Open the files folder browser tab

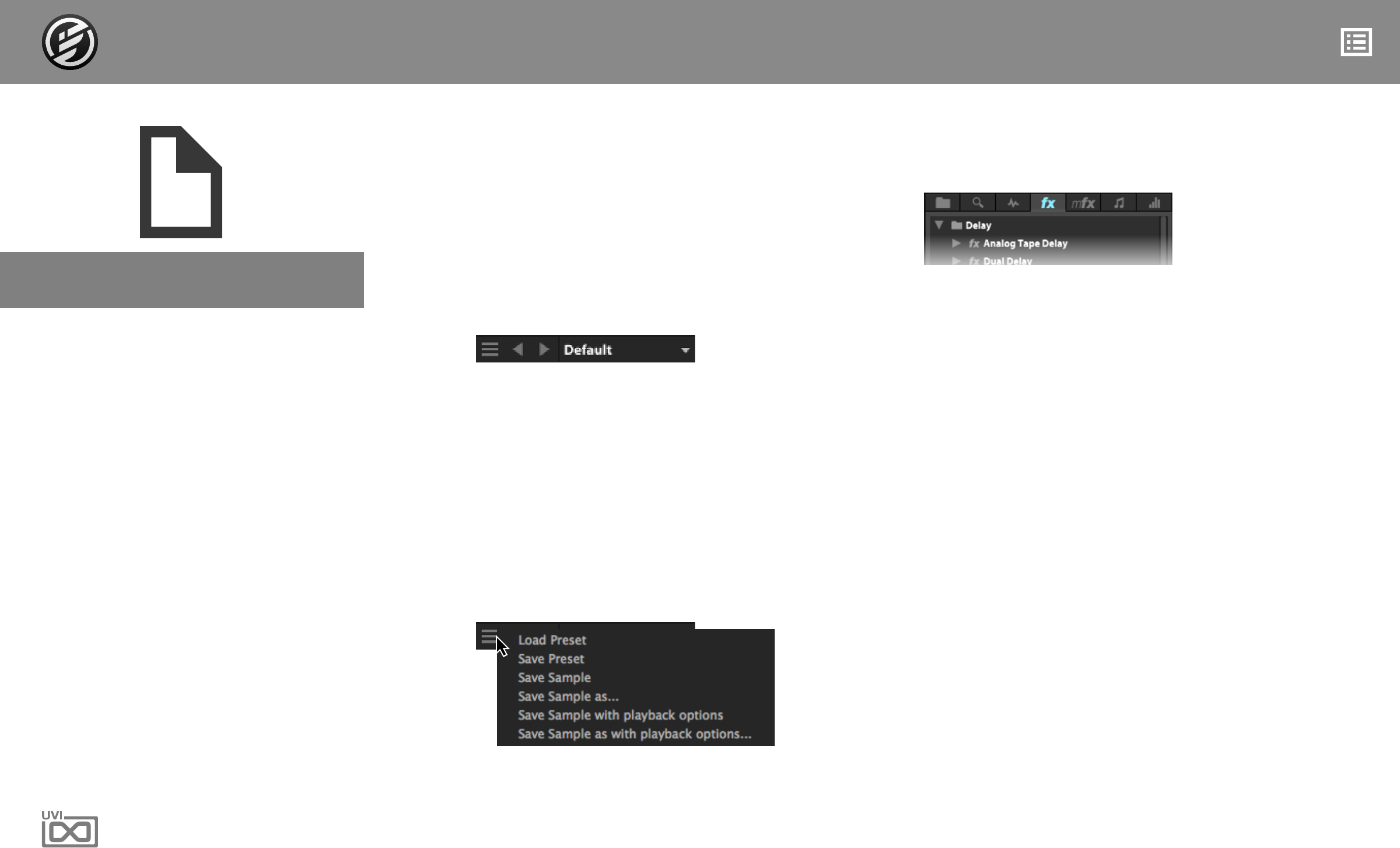(943, 203)
